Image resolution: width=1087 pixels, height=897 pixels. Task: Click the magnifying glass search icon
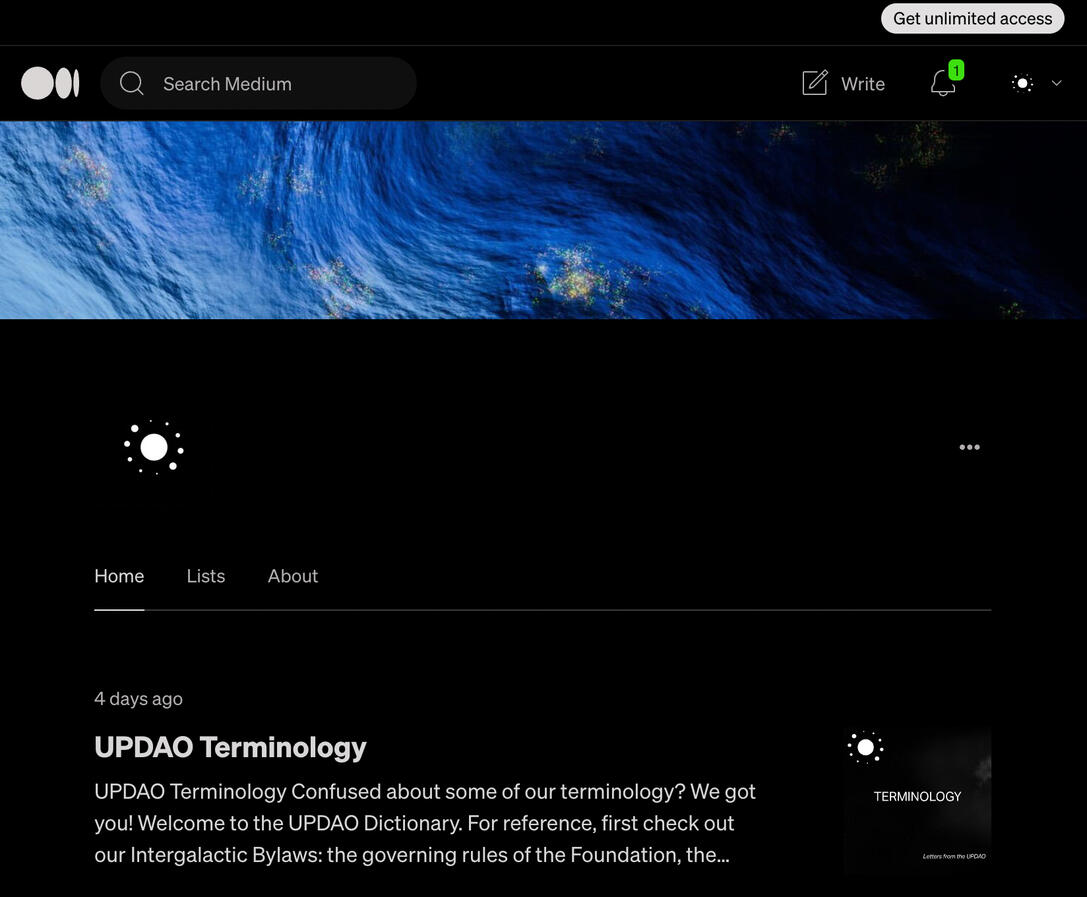132,83
